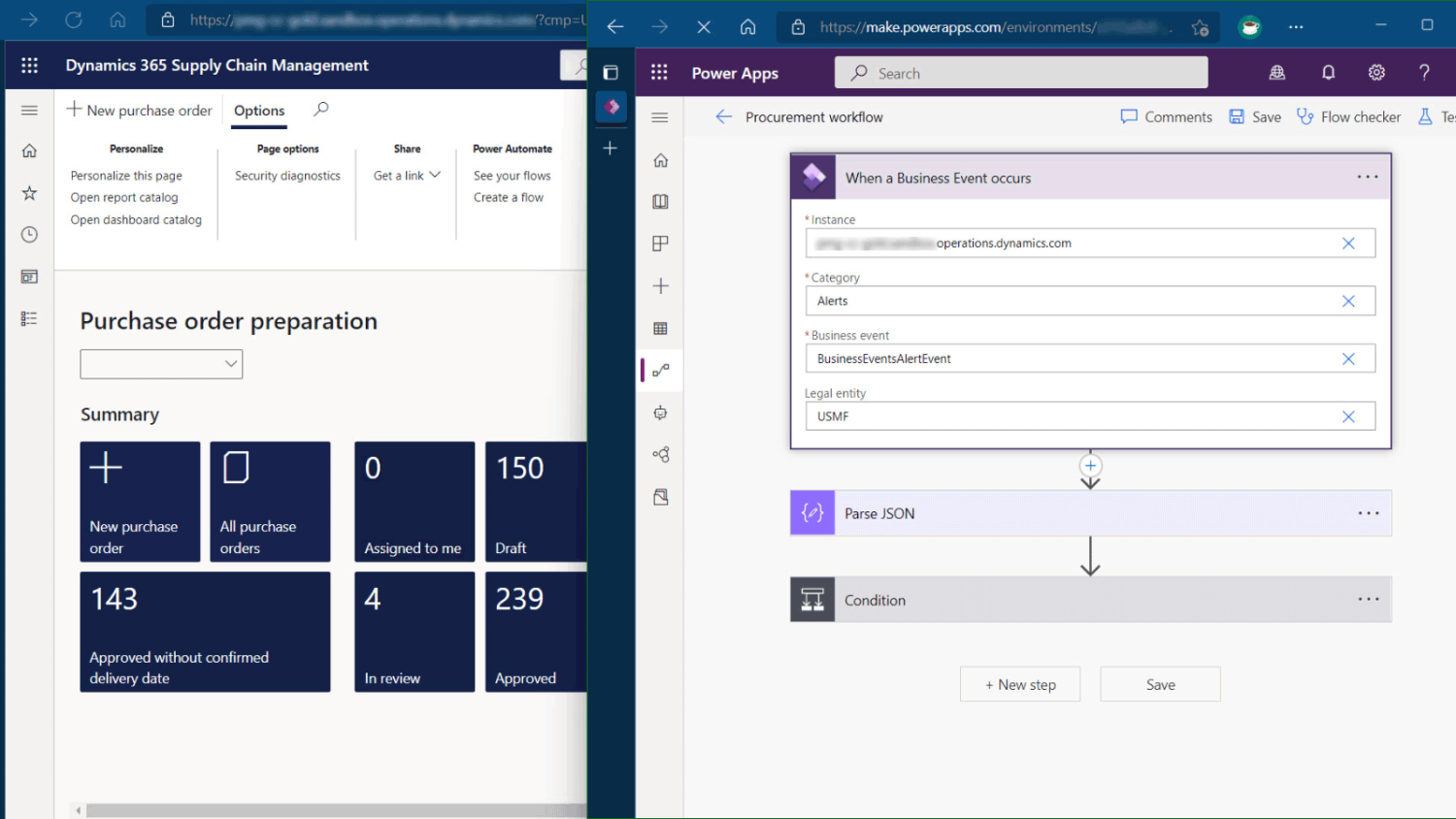This screenshot has width=1456, height=819.
Task: Click the + New step button
Action: tap(1019, 685)
